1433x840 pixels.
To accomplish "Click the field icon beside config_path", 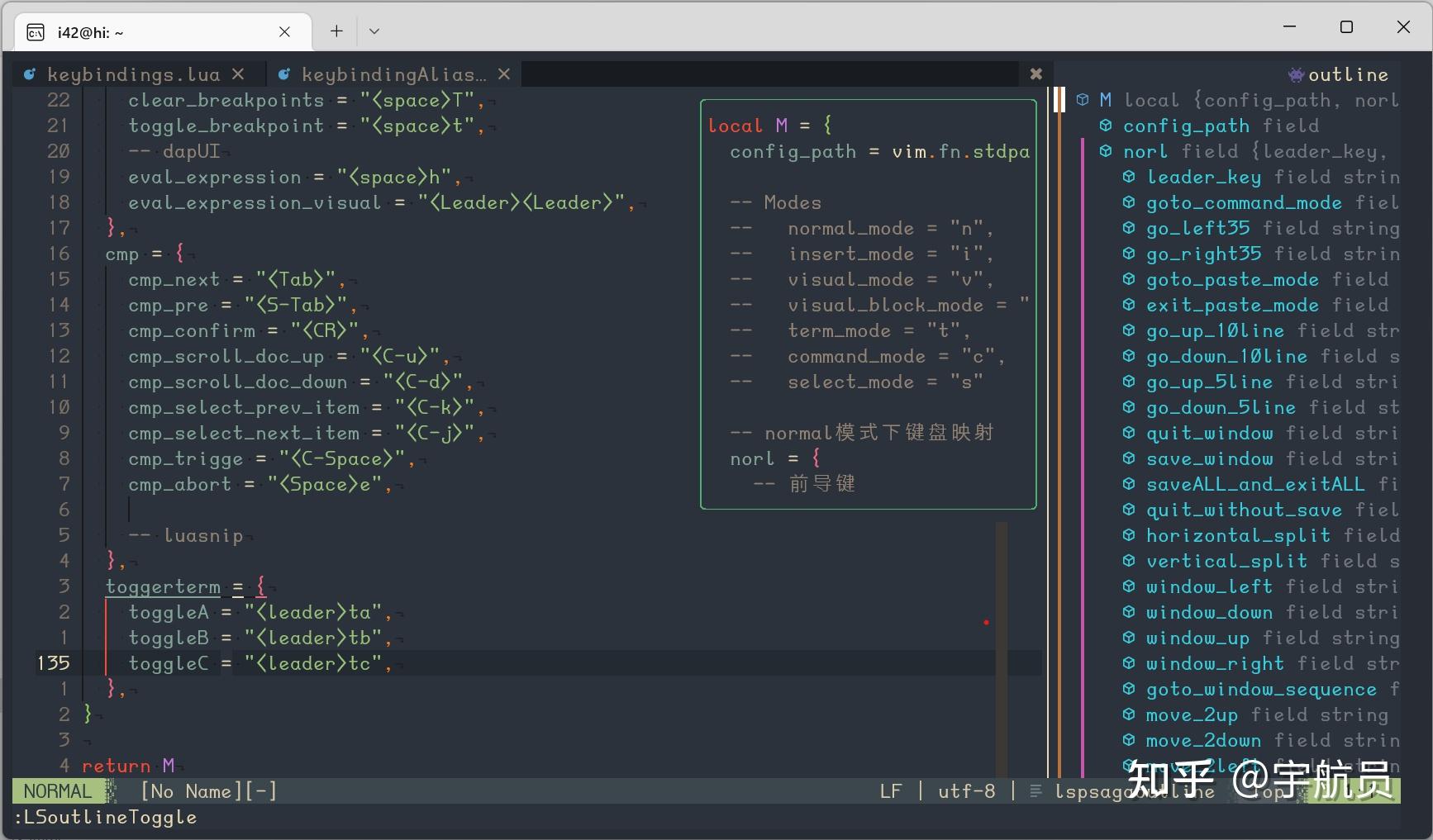I will tap(1106, 126).
